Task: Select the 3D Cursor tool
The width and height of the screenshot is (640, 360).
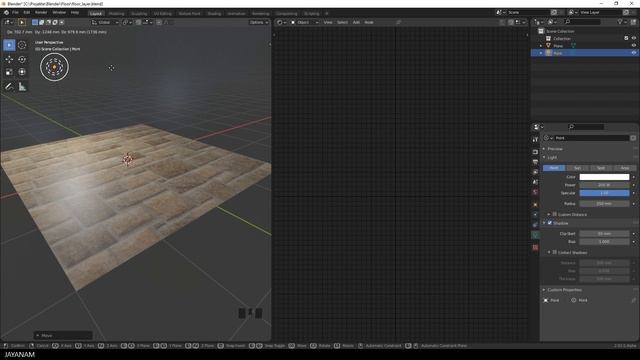Action: pyautogui.click(x=22, y=45)
